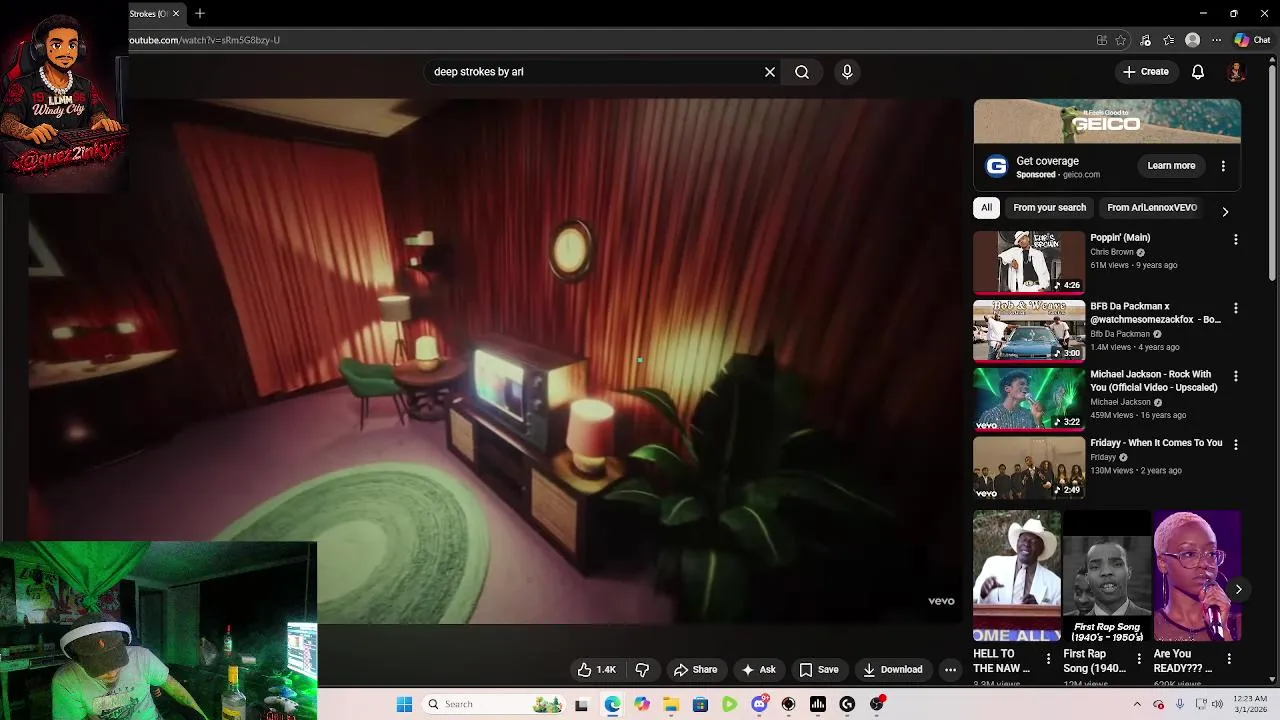Click the geico.com sponsored link
Screen dimensions: 1280x720
click(x=1081, y=175)
